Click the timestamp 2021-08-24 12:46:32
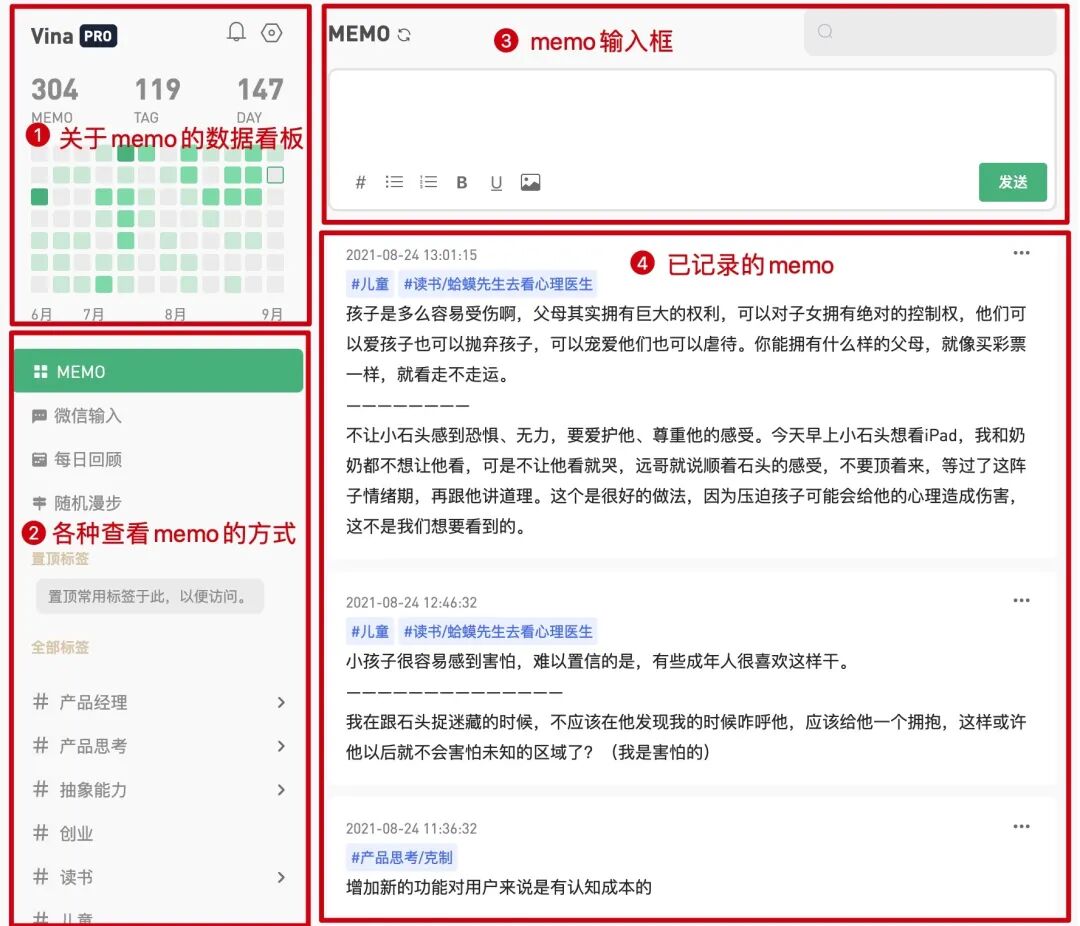Image resolution: width=1080 pixels, height=926 pixels. 411,602
